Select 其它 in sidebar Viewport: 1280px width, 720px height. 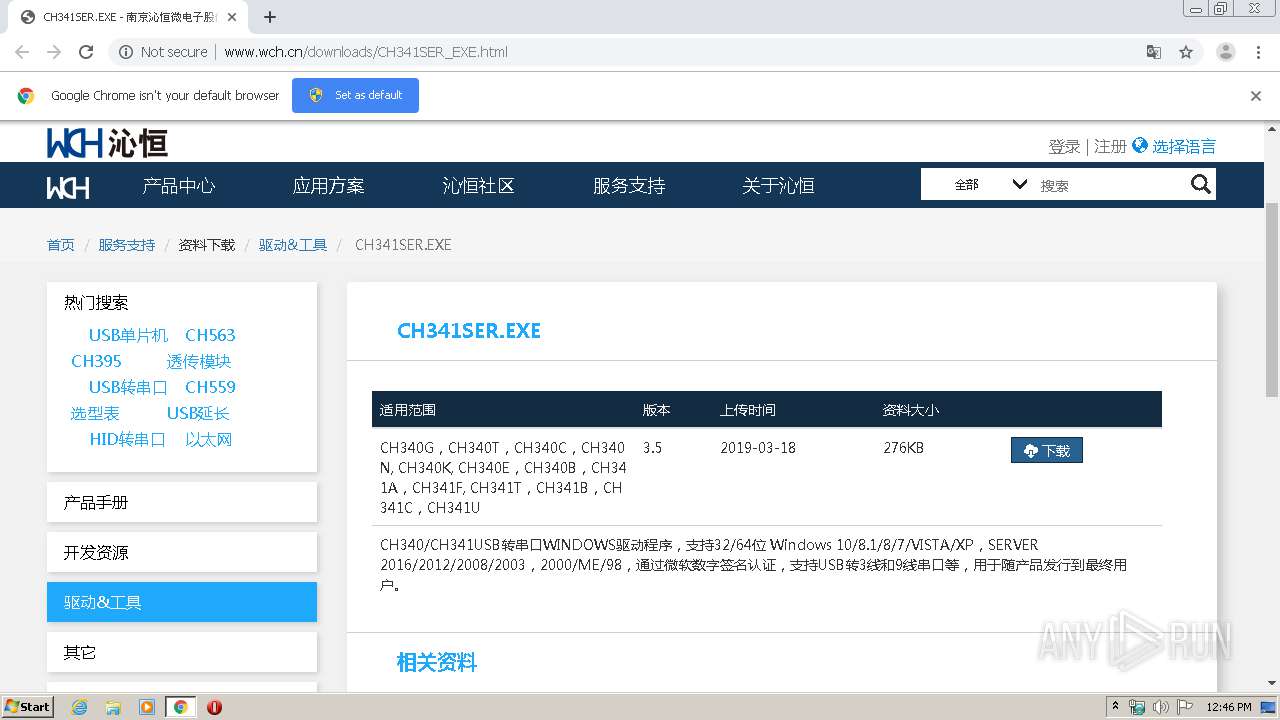182,652
